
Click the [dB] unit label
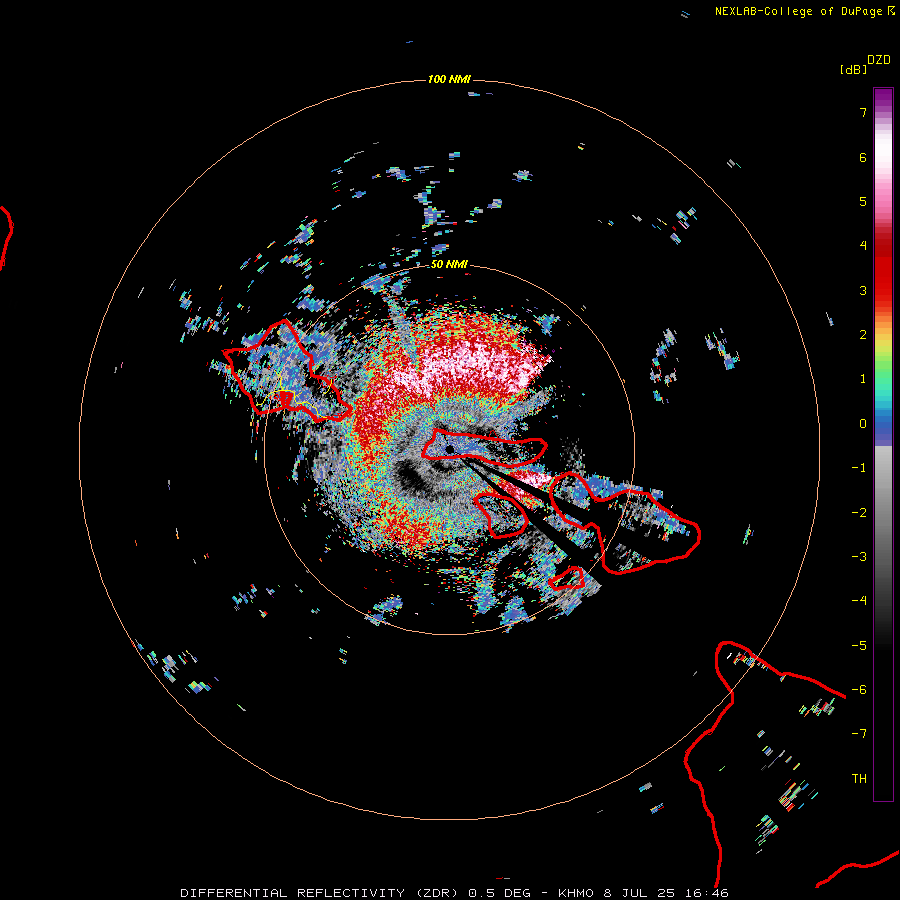click(854, 69)
